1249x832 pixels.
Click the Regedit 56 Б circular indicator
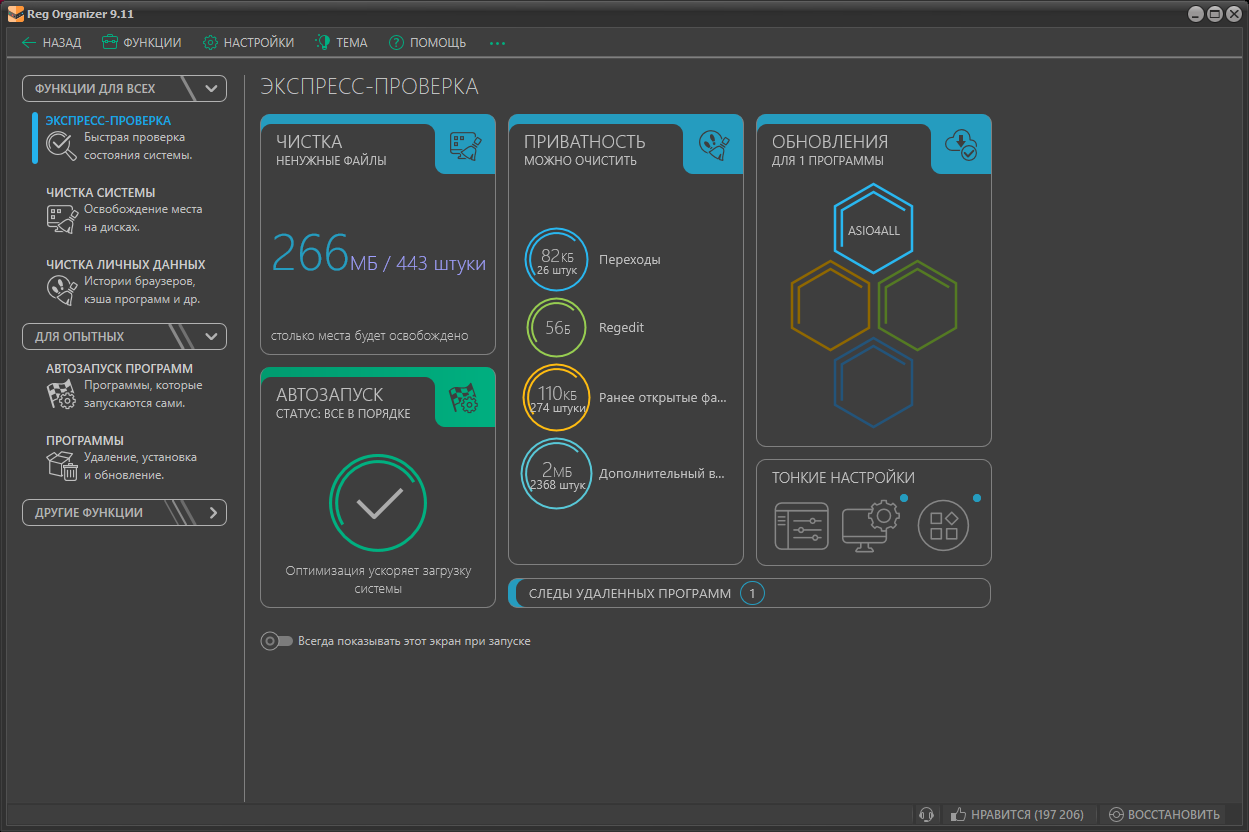click(x=557, y=328)
